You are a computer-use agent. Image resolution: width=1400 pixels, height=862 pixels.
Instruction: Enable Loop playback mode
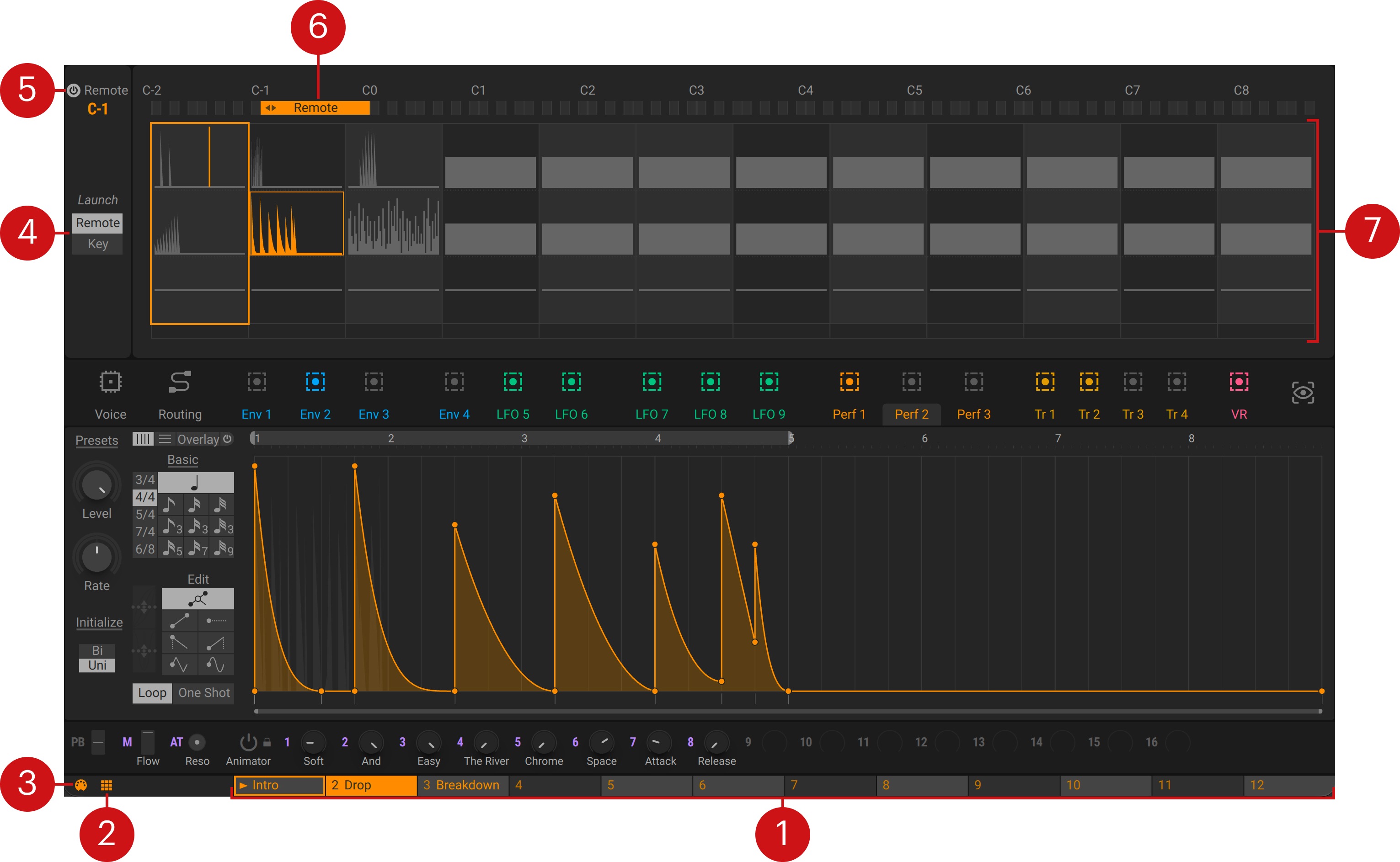pos(152,693)
